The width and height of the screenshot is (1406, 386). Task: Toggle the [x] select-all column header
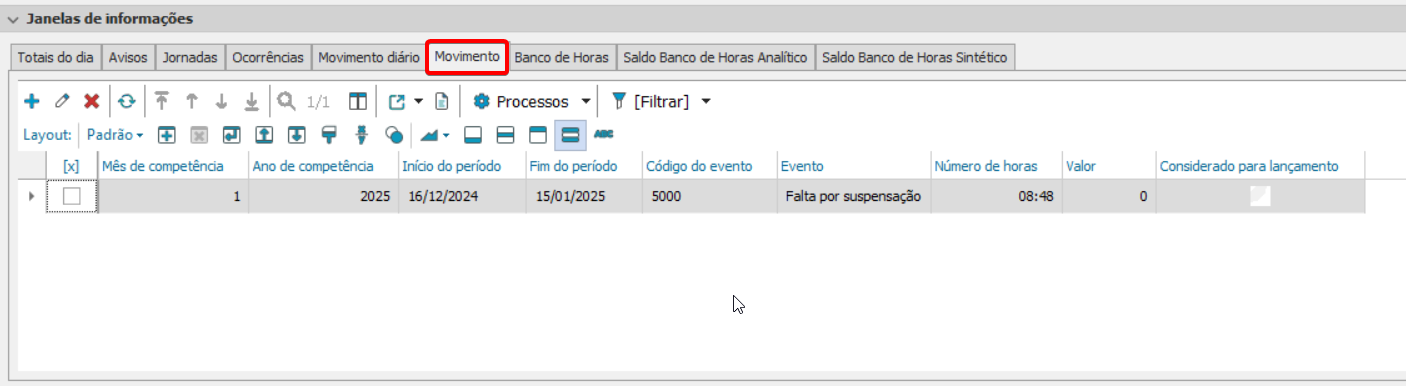(71, 166)
